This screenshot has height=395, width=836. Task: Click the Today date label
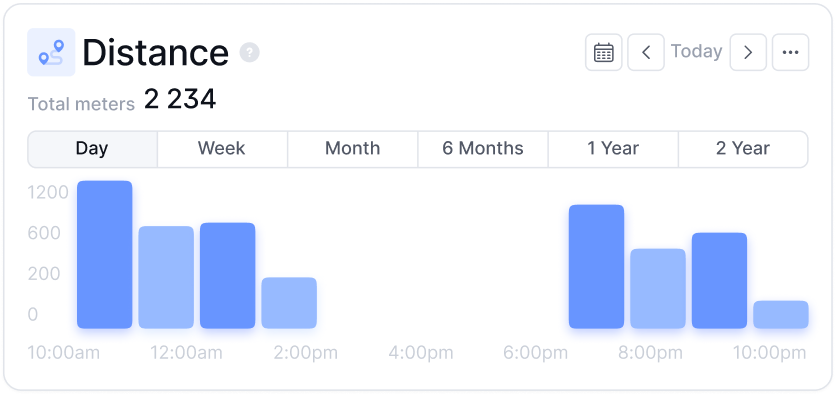pyautogui.click(x=696, y=52)
